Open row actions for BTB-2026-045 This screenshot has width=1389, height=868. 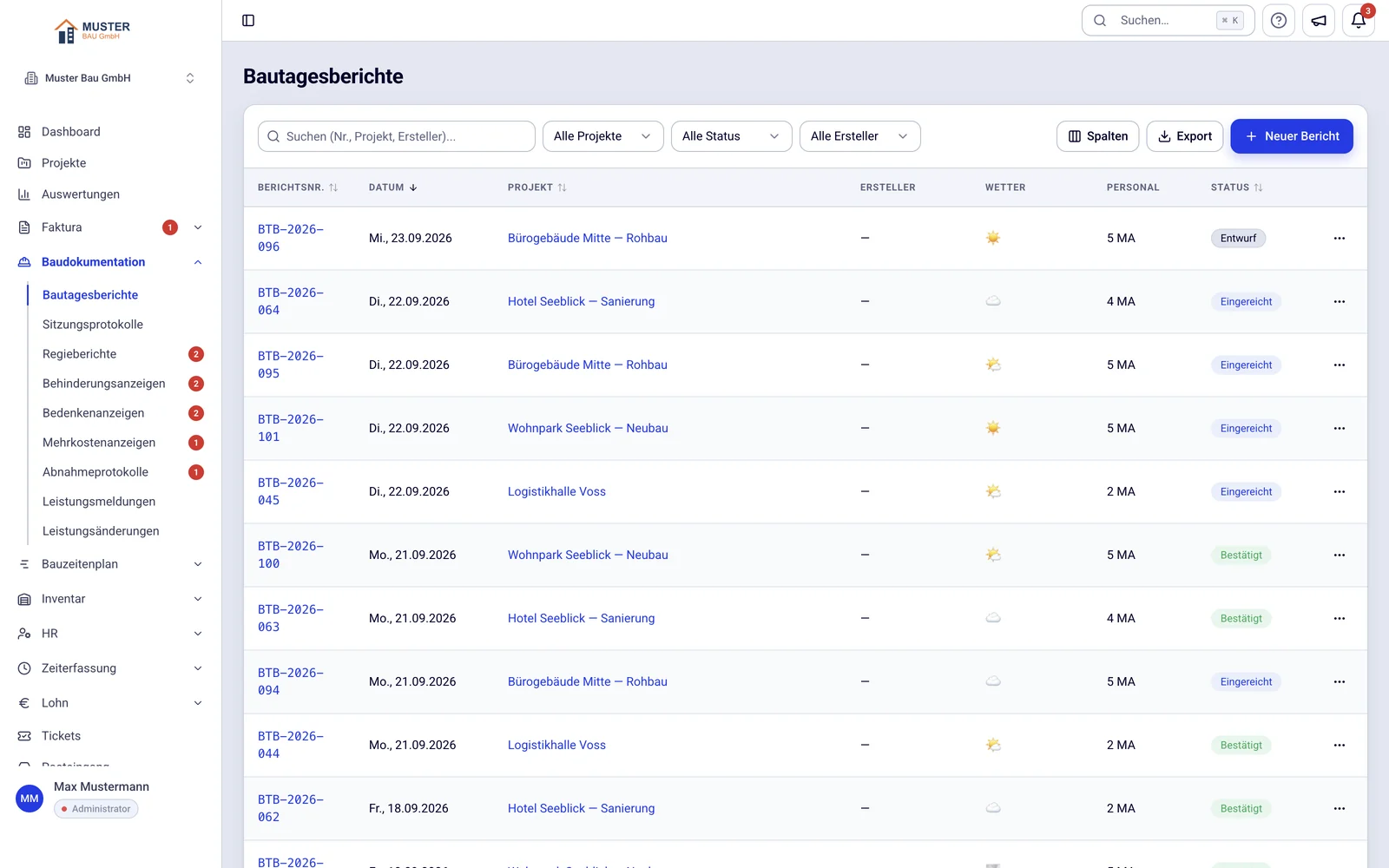(x=1340, y=491)
